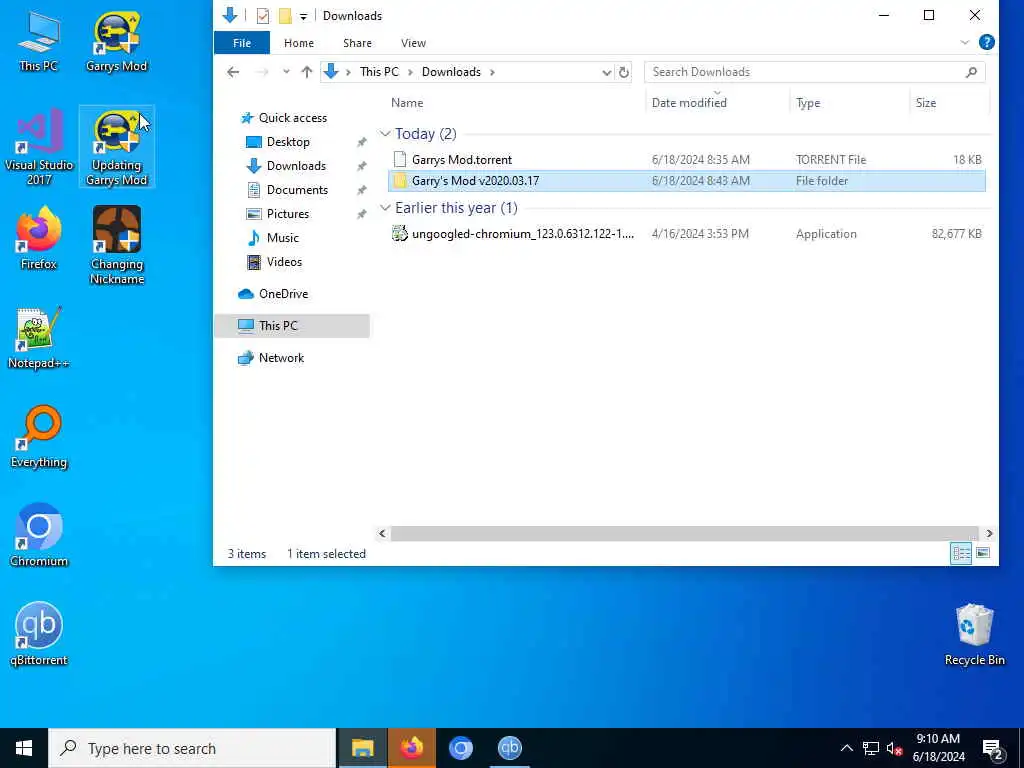Launch Garrys Mod desktop shortcut
This screenshot has width=1024, height=768.
point(116,42)
